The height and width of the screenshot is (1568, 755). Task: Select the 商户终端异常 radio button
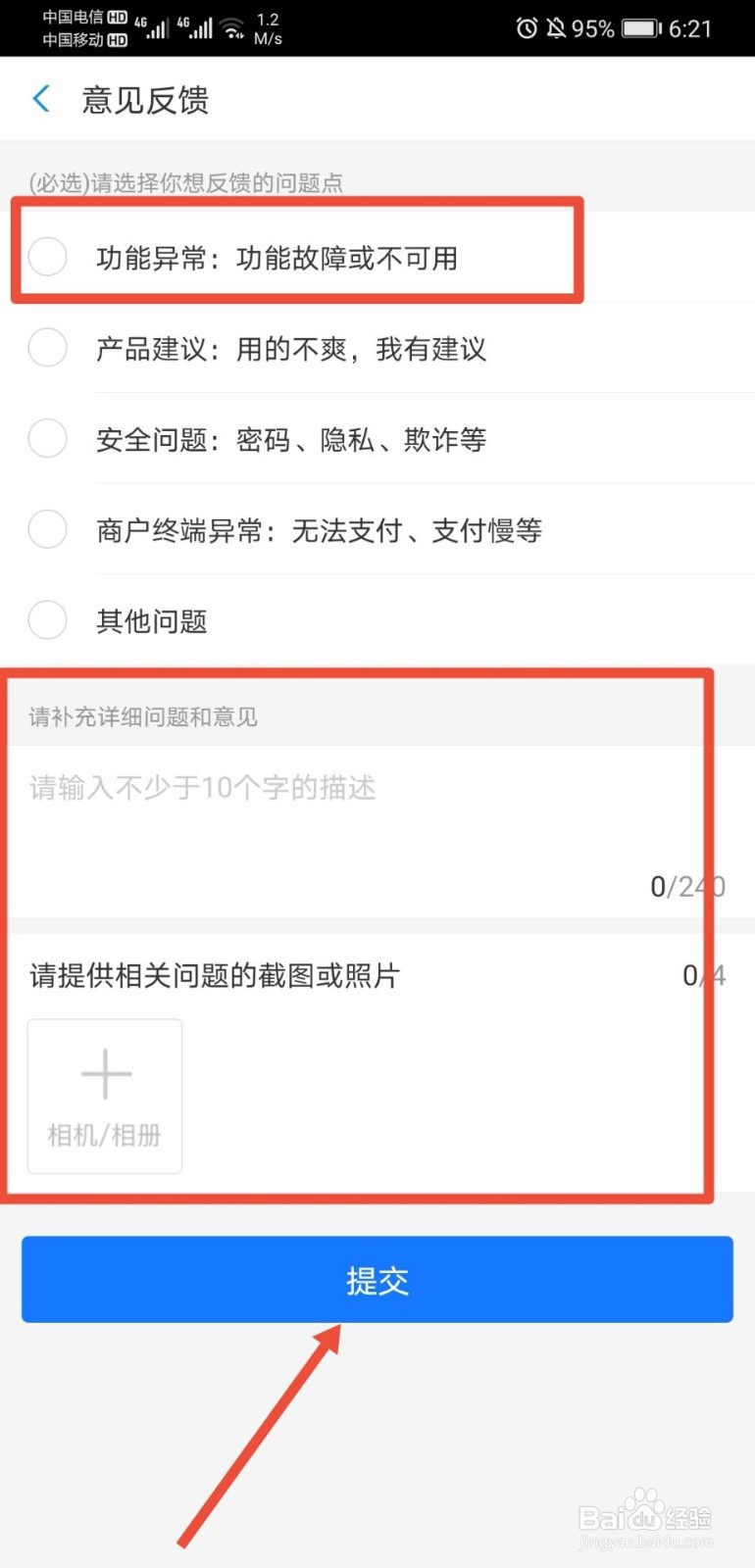[48, 530]
